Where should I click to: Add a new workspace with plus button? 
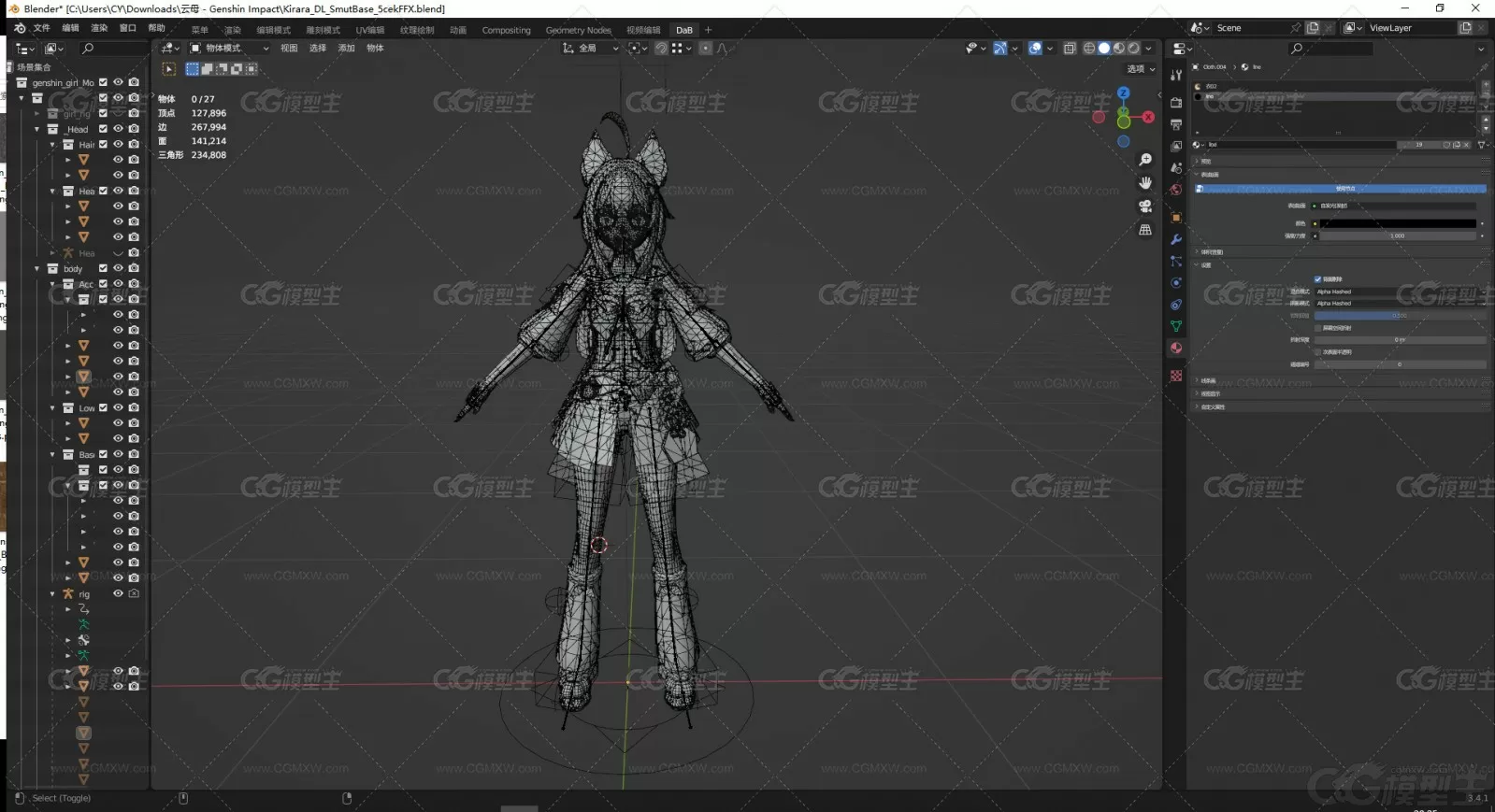coord(708,30)
